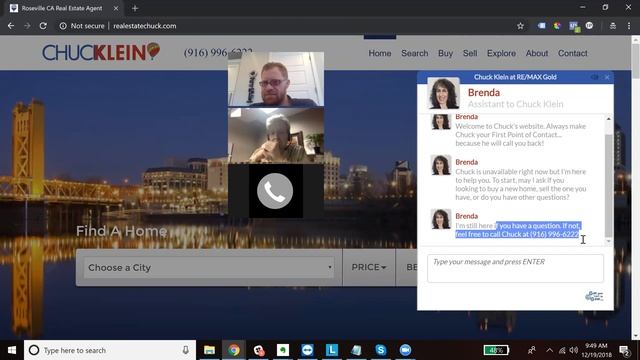This screenshot has height=360, width=640.
Task: Open the blue L app in taskbar
Action: click(x=332, y=350)
